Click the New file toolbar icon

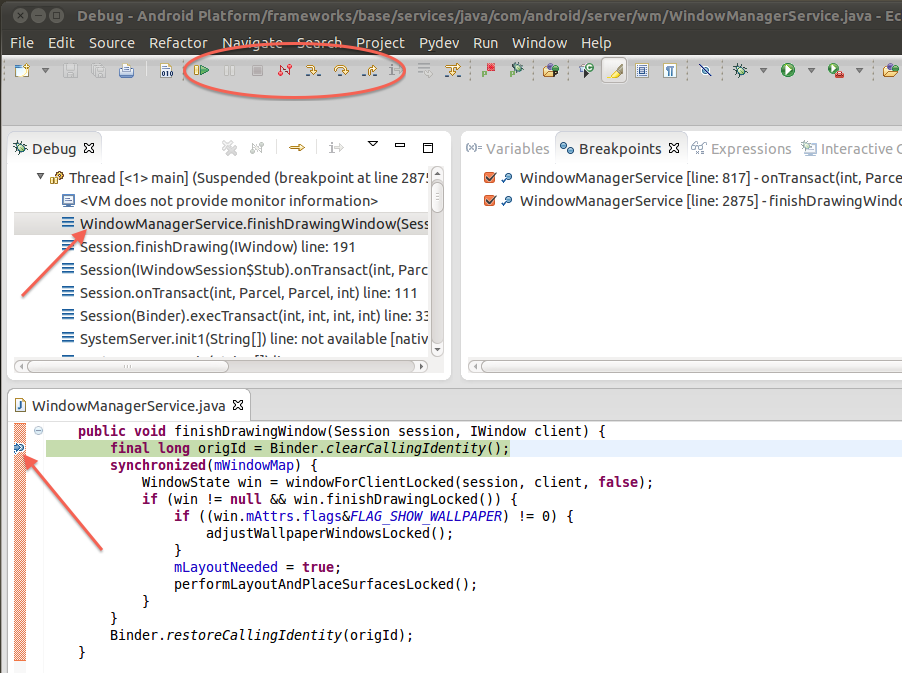tap(22, 70)
